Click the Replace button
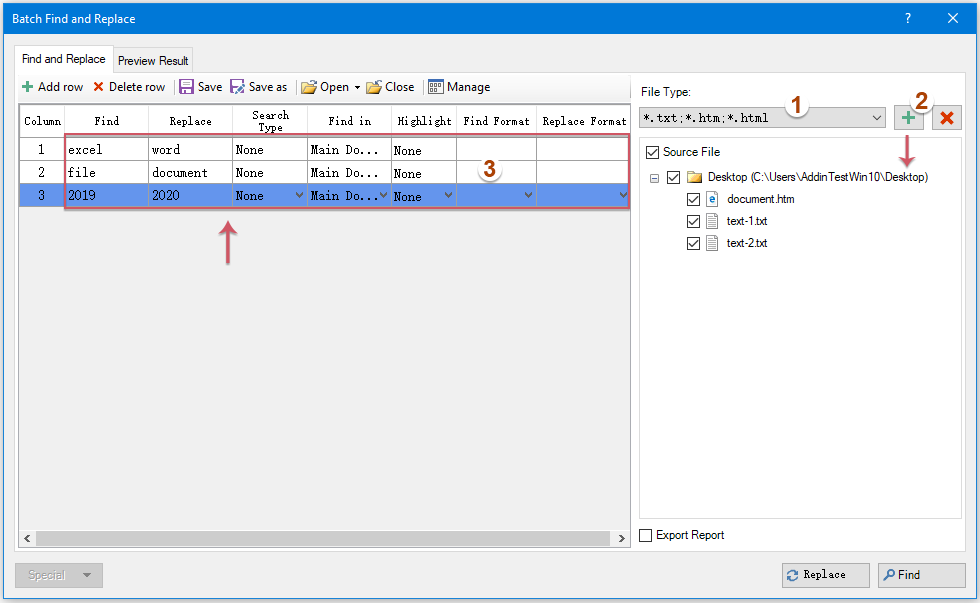 pos(825,575)
